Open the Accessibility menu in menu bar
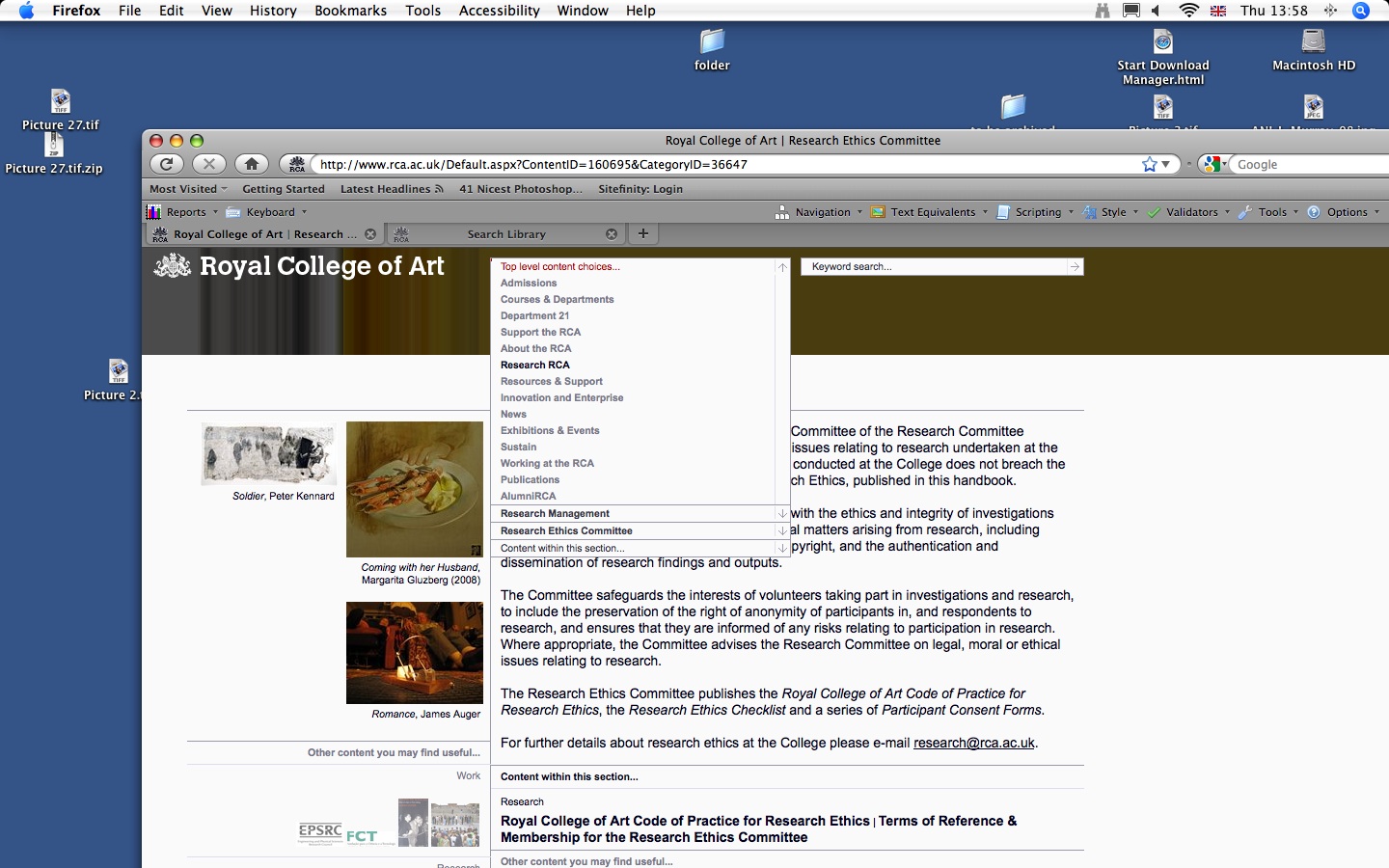The height and width of the screenshot is (868, 1389). click(499, 11)
